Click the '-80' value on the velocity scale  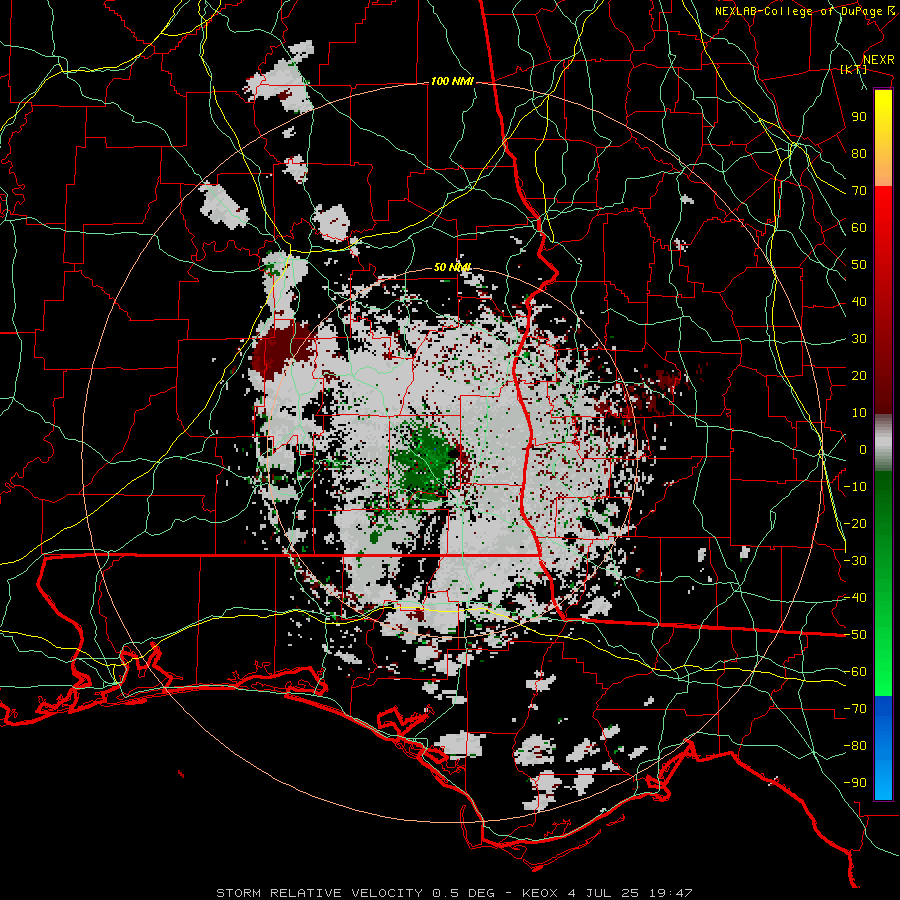(855, 746)
